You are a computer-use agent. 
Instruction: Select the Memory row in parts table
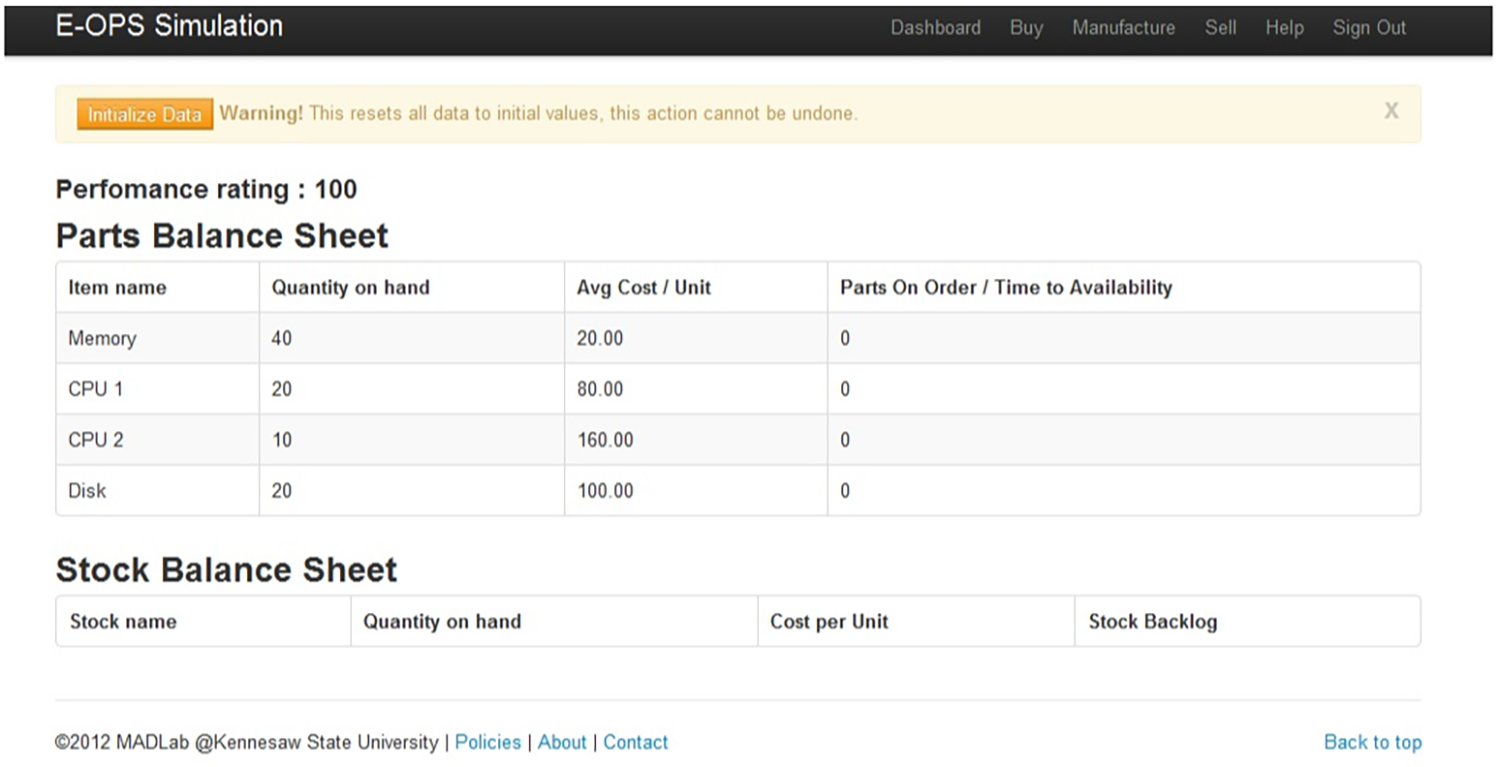[102, 338]
